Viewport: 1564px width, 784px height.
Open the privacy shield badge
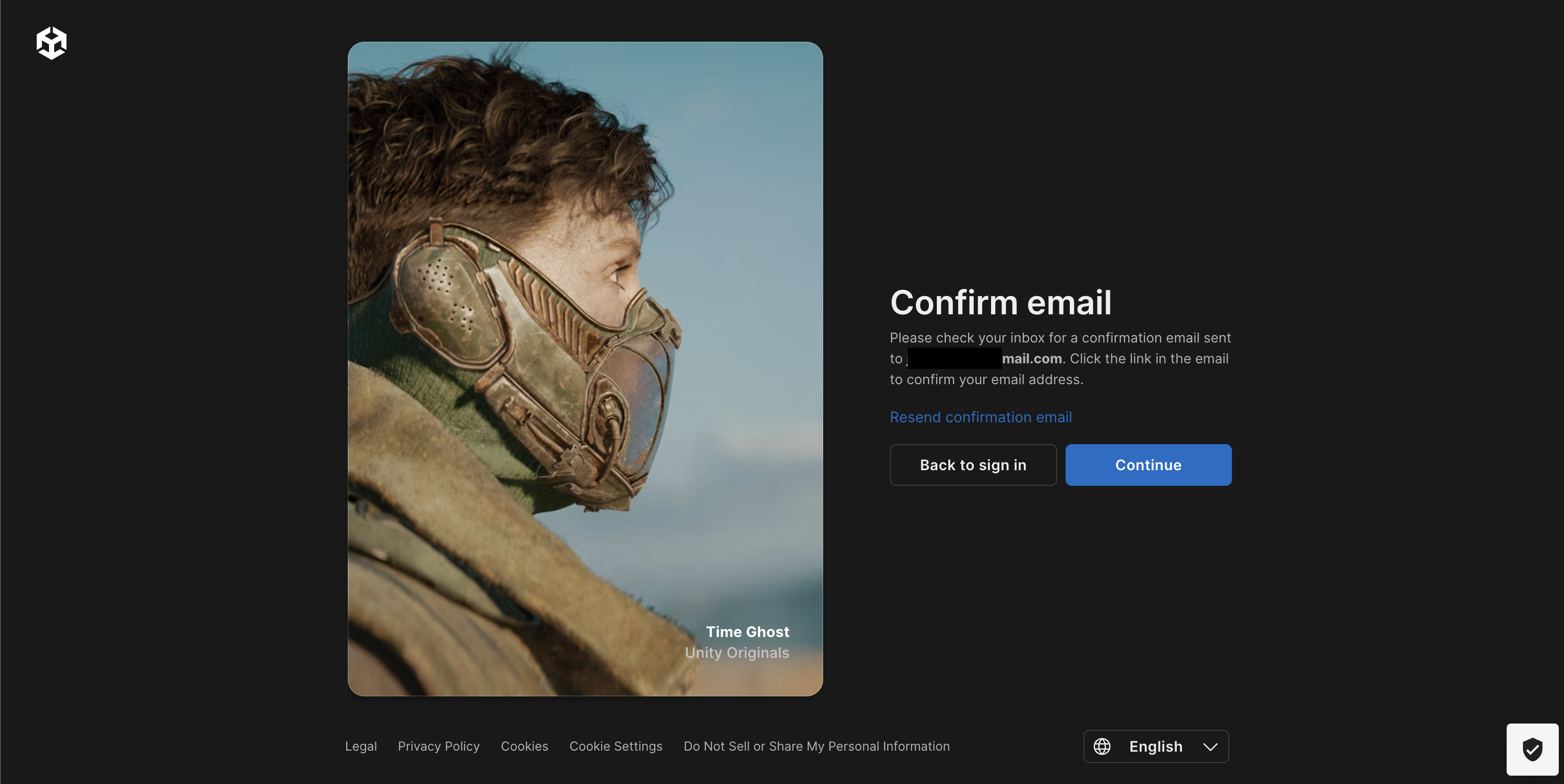pyautogui.click(x=1532, y=749)
